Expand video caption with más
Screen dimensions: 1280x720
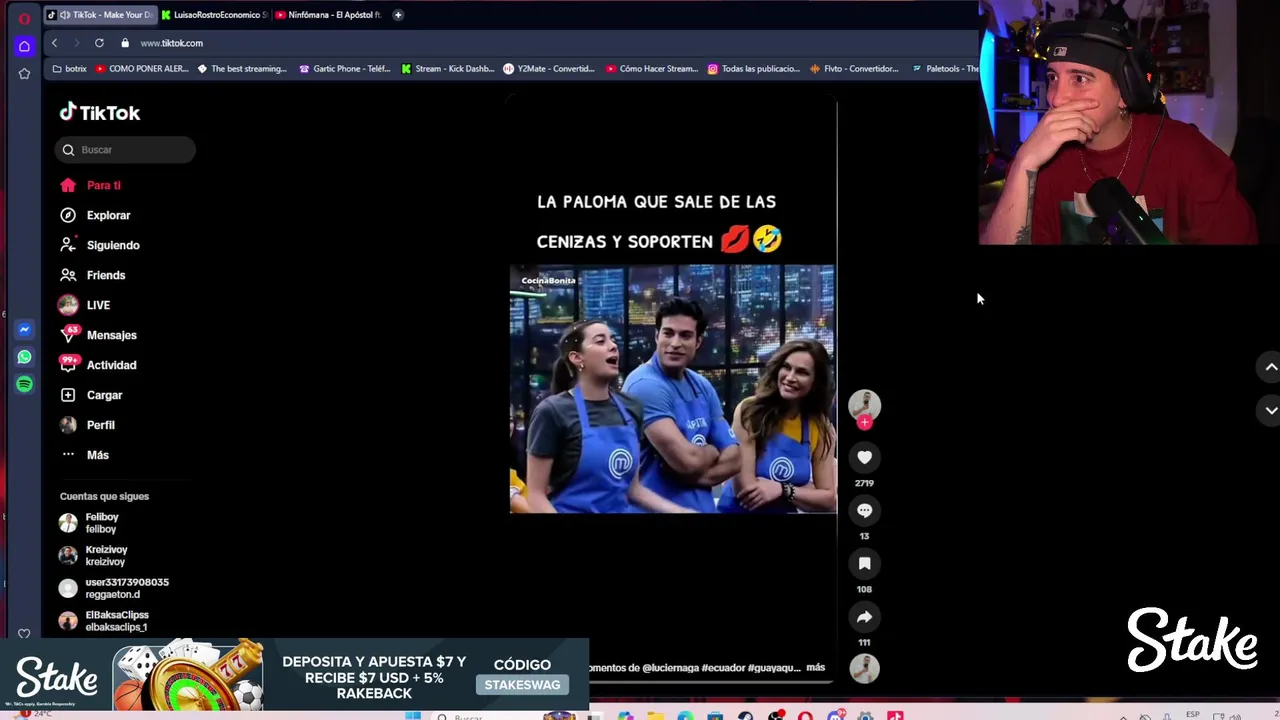pos(815,667)
